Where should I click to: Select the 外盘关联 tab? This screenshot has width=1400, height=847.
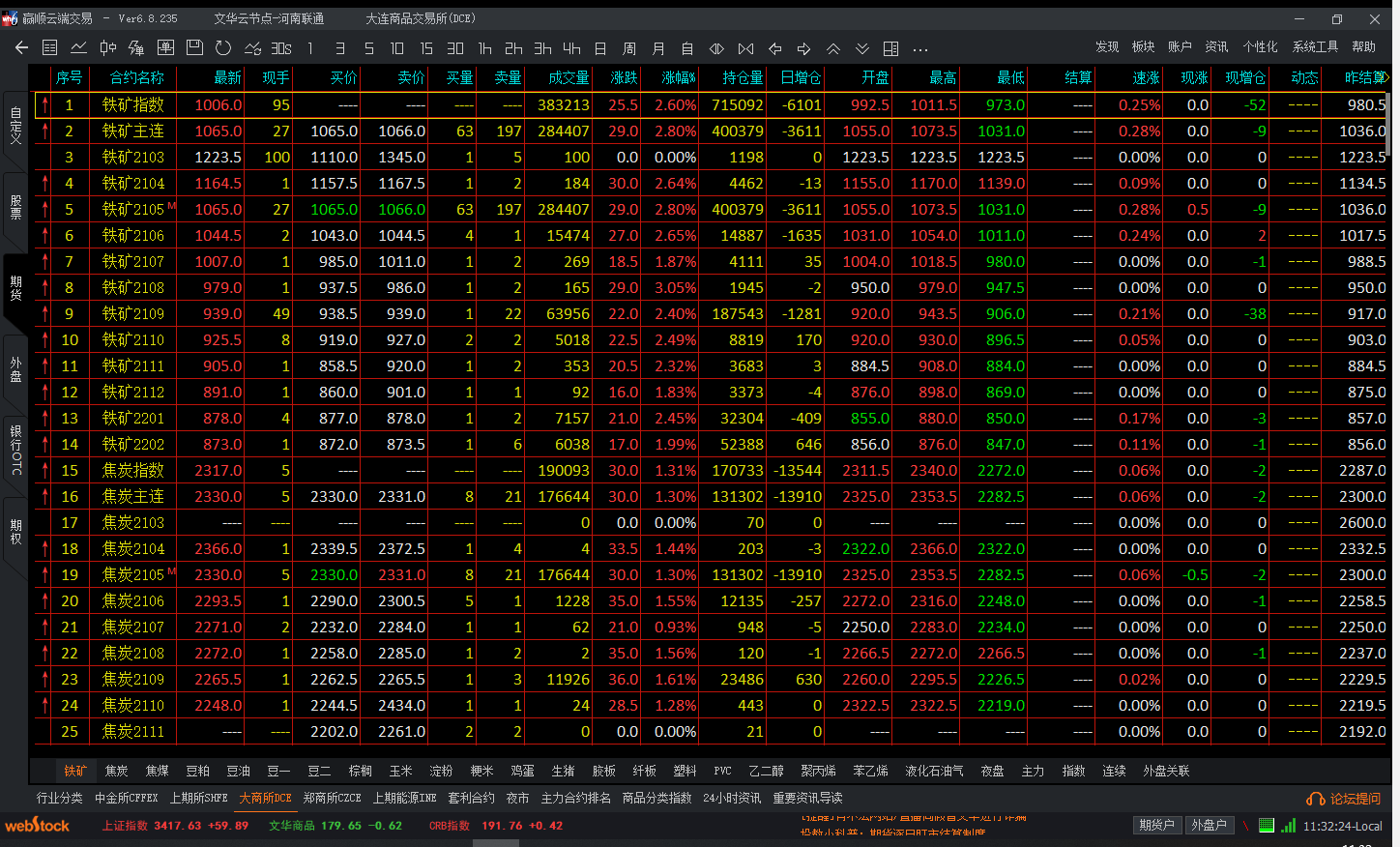(x=1166, y=771)
